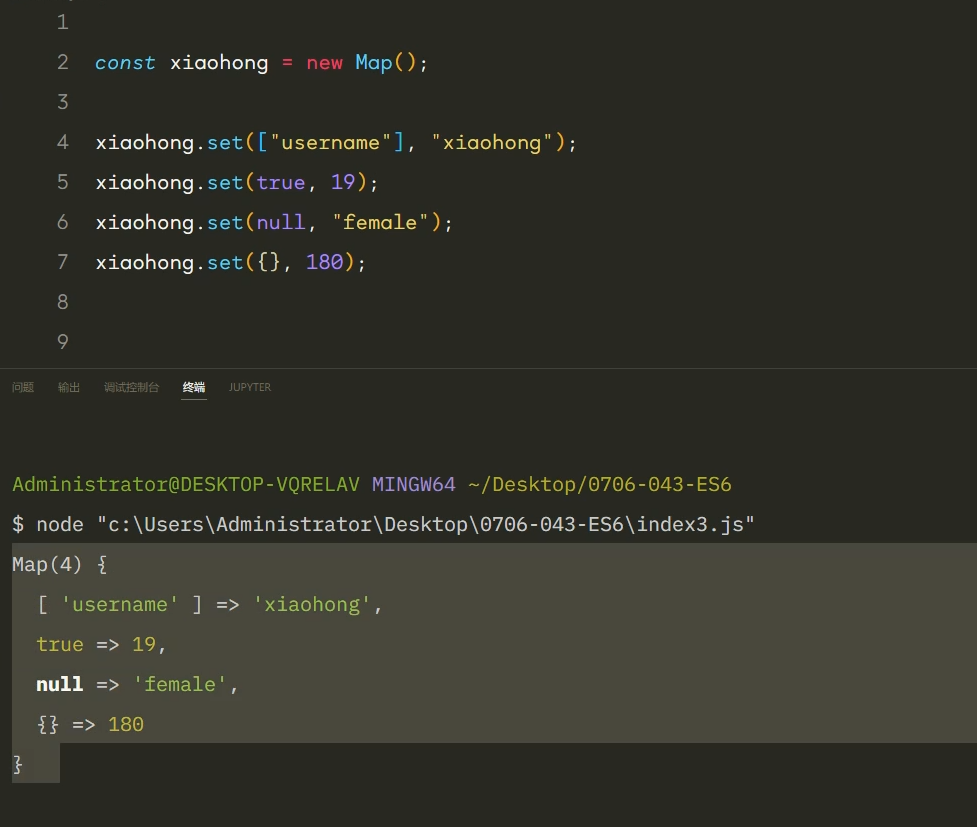The image size is (977, 827).
Task: Switch to the 输出 (Output) tab
Action: tap(69, 387)
